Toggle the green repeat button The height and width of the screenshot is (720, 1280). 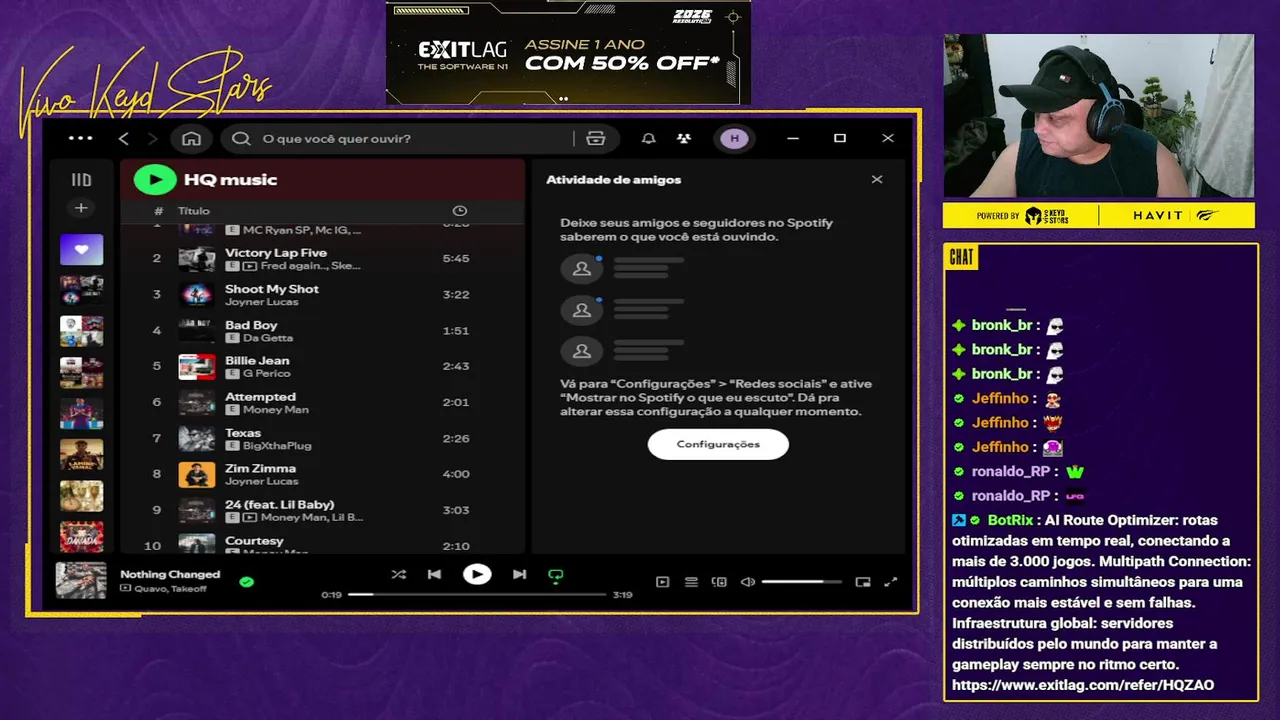[556, 575]
